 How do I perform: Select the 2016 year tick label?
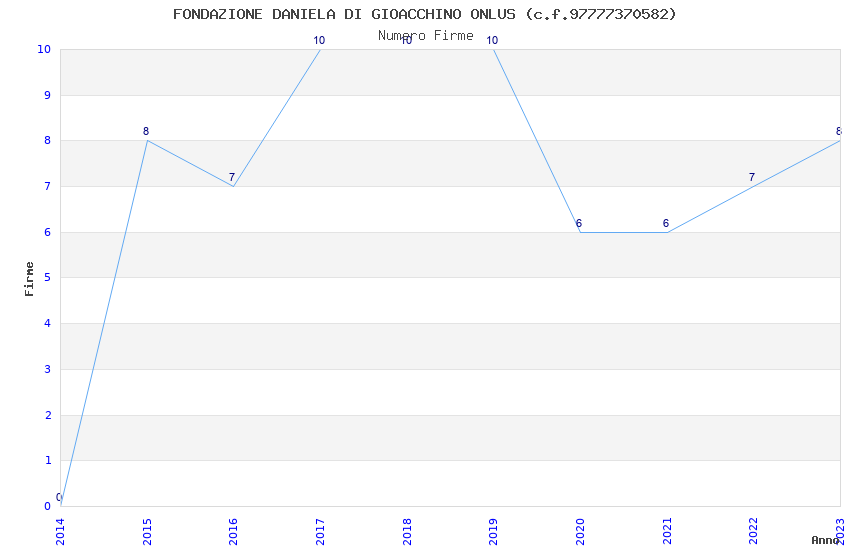point(233,532)
